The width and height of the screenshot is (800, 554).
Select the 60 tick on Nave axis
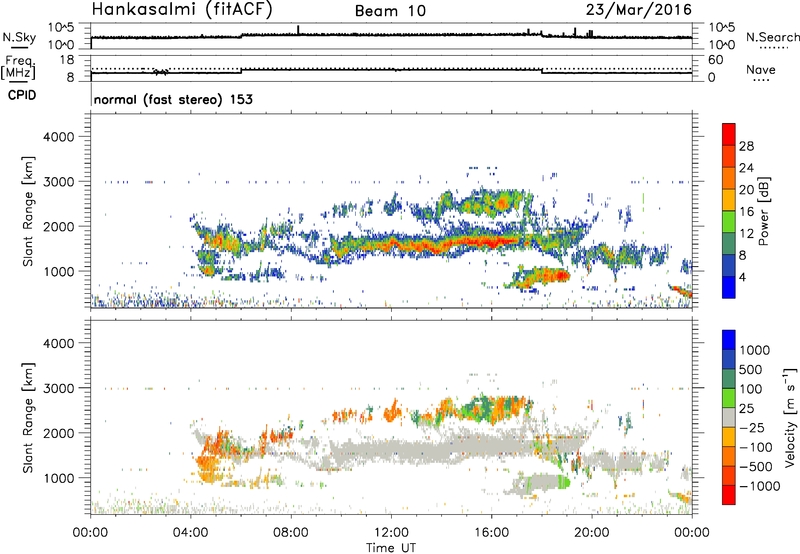tap(715, 60)
